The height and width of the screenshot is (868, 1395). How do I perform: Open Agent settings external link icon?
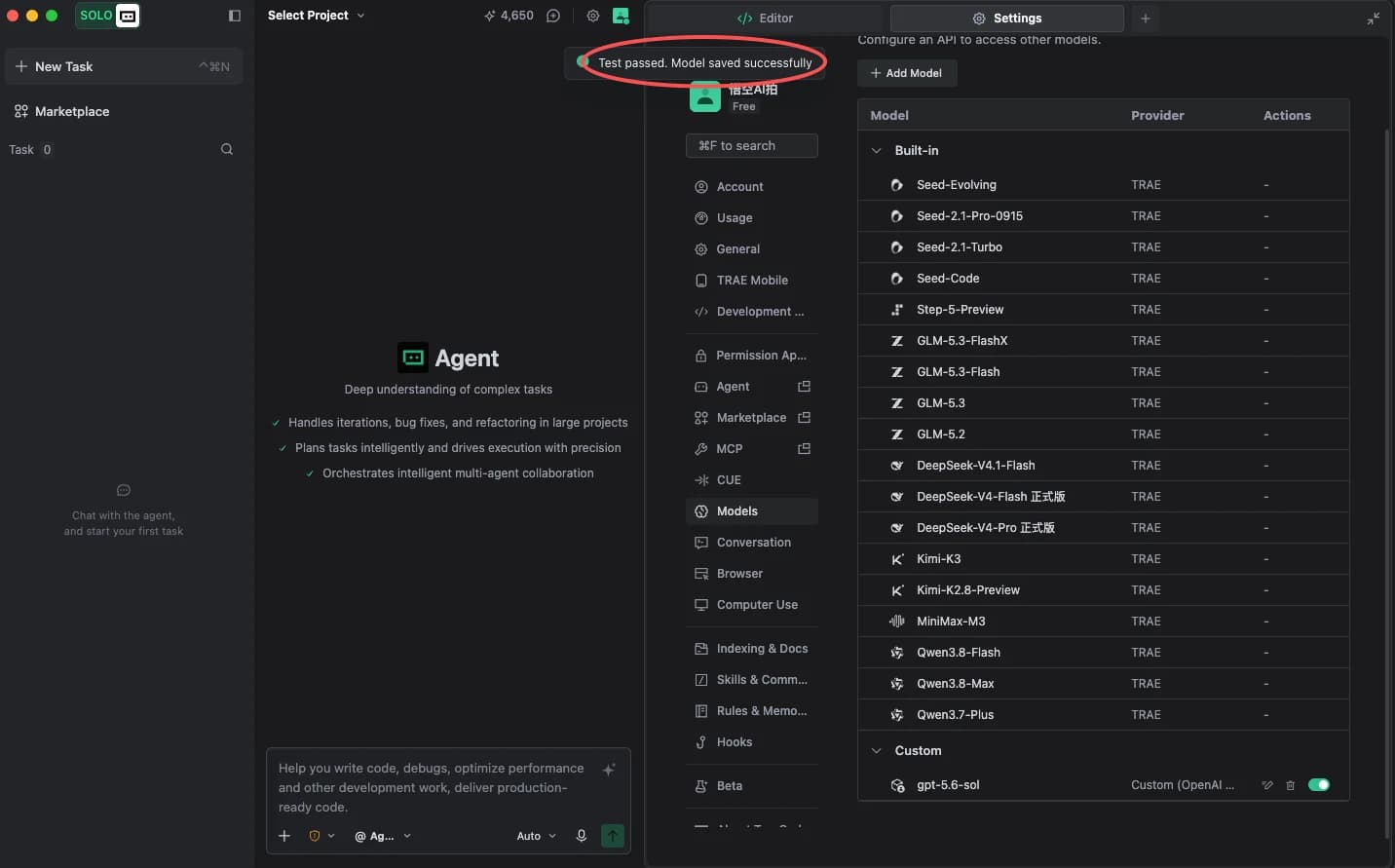click(x=805, y=387)
